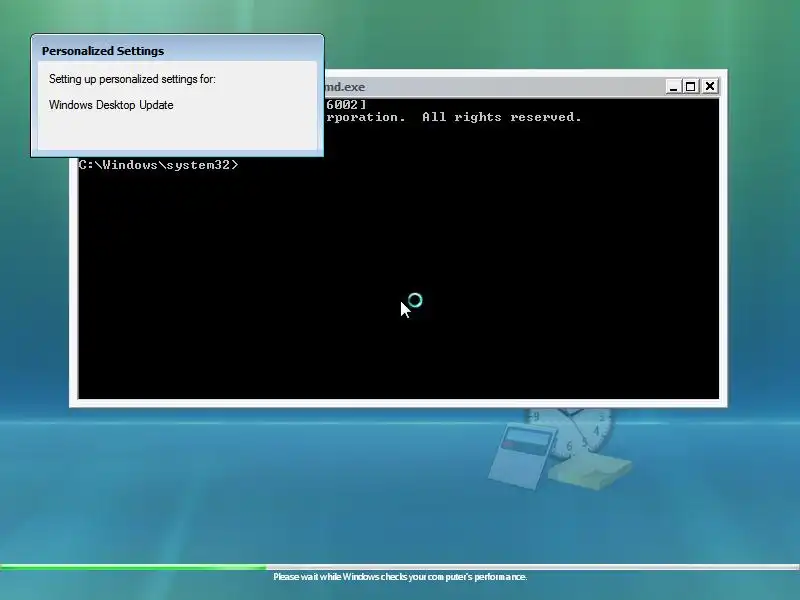Click the Personalized Settings dialog title
Viewport: 800px width, 600px height.
[x=103, y=51]
